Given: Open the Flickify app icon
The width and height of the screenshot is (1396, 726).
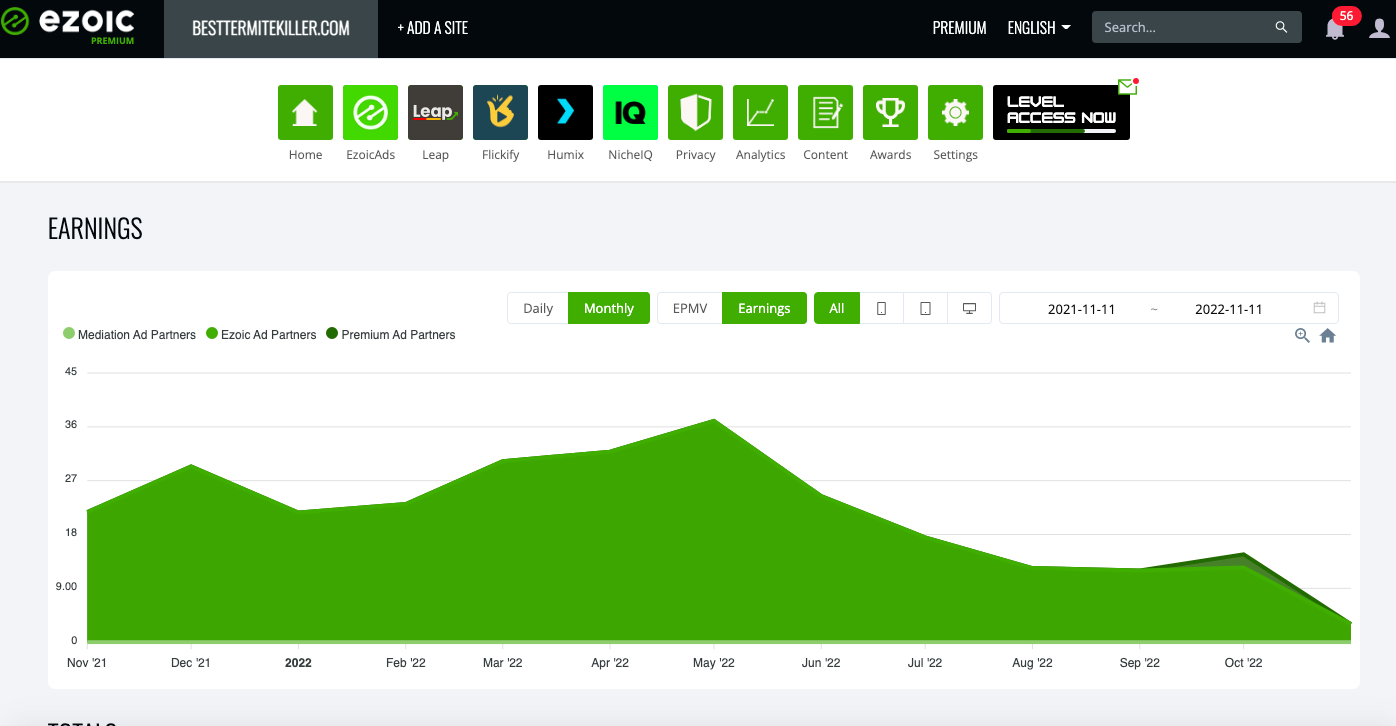Looking at the screenshot, I should [500, 112].
